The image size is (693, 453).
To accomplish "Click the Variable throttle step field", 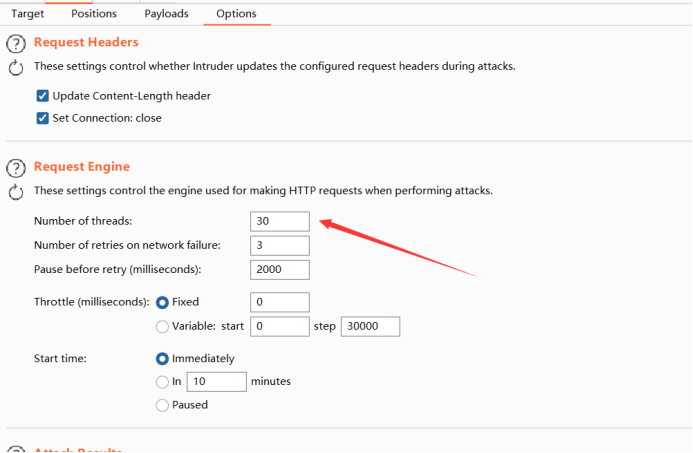I will point(370,327).
